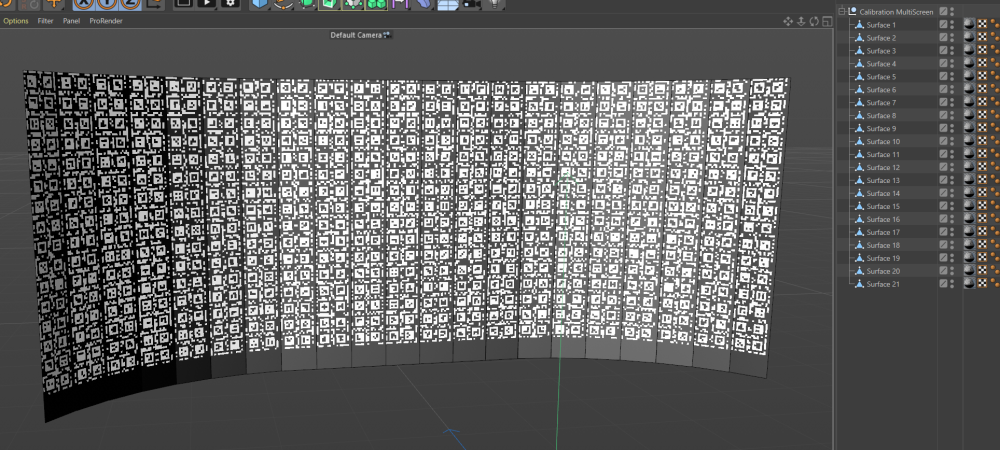
Task: Click the Surface 1 polygon object icon
Action: [859, 25]
